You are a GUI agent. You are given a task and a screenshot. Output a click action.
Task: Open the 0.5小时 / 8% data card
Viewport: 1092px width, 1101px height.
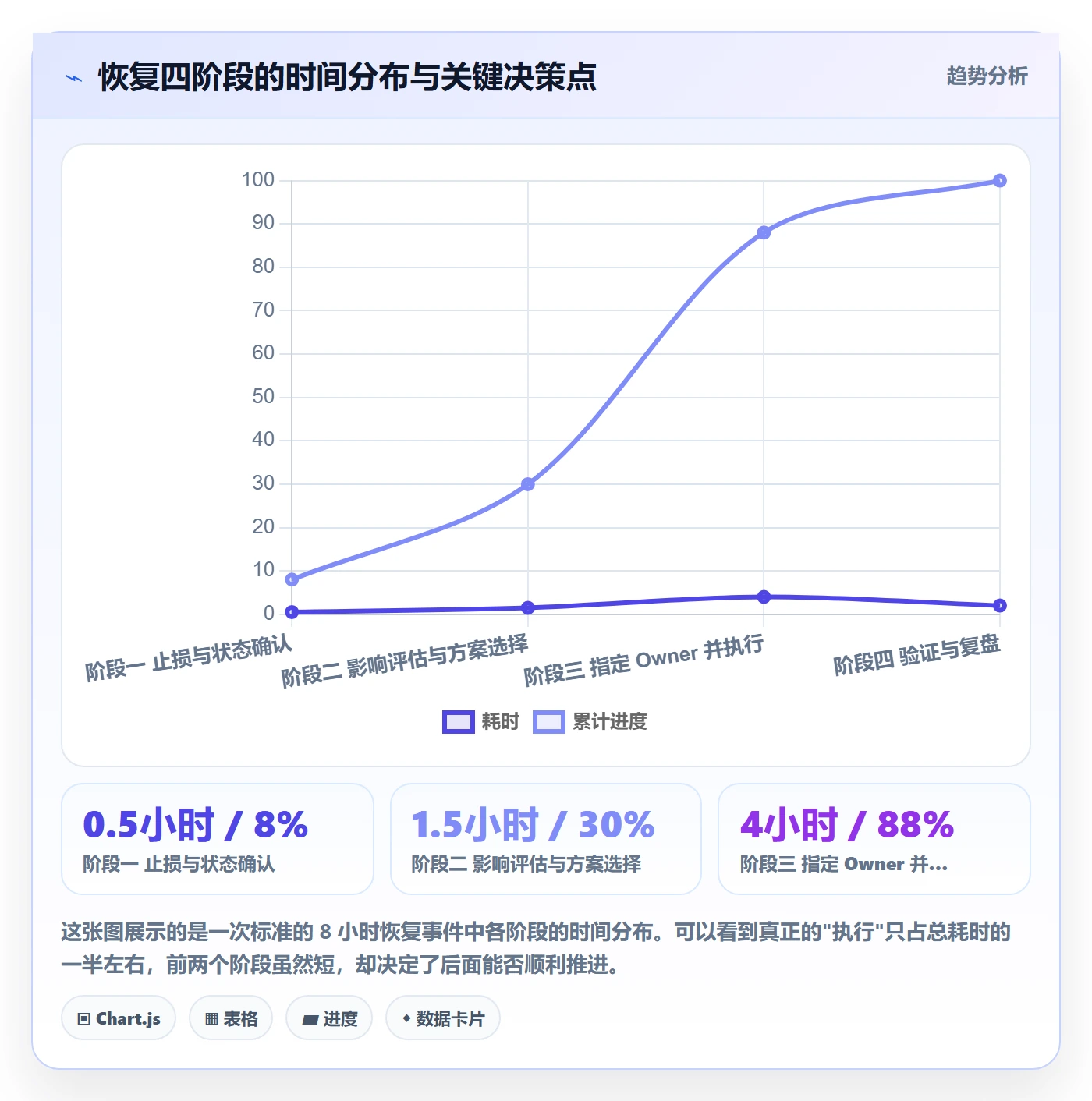point(218,839)
